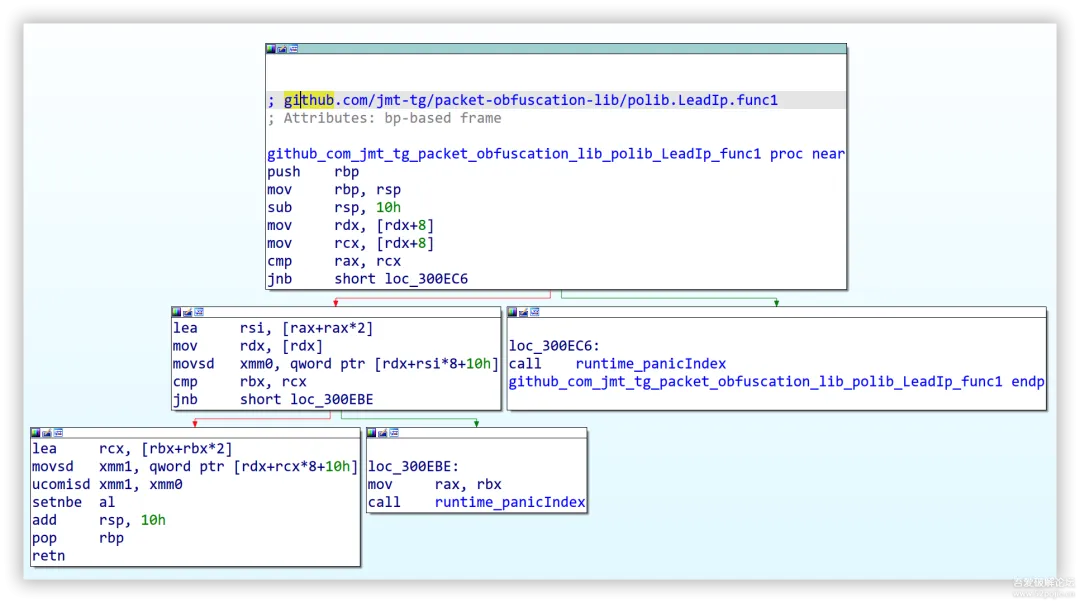The height and width of the screenshot is (603, 1080).
Task: Click edit-comment icon on top function block
Action: pos(282,49)
